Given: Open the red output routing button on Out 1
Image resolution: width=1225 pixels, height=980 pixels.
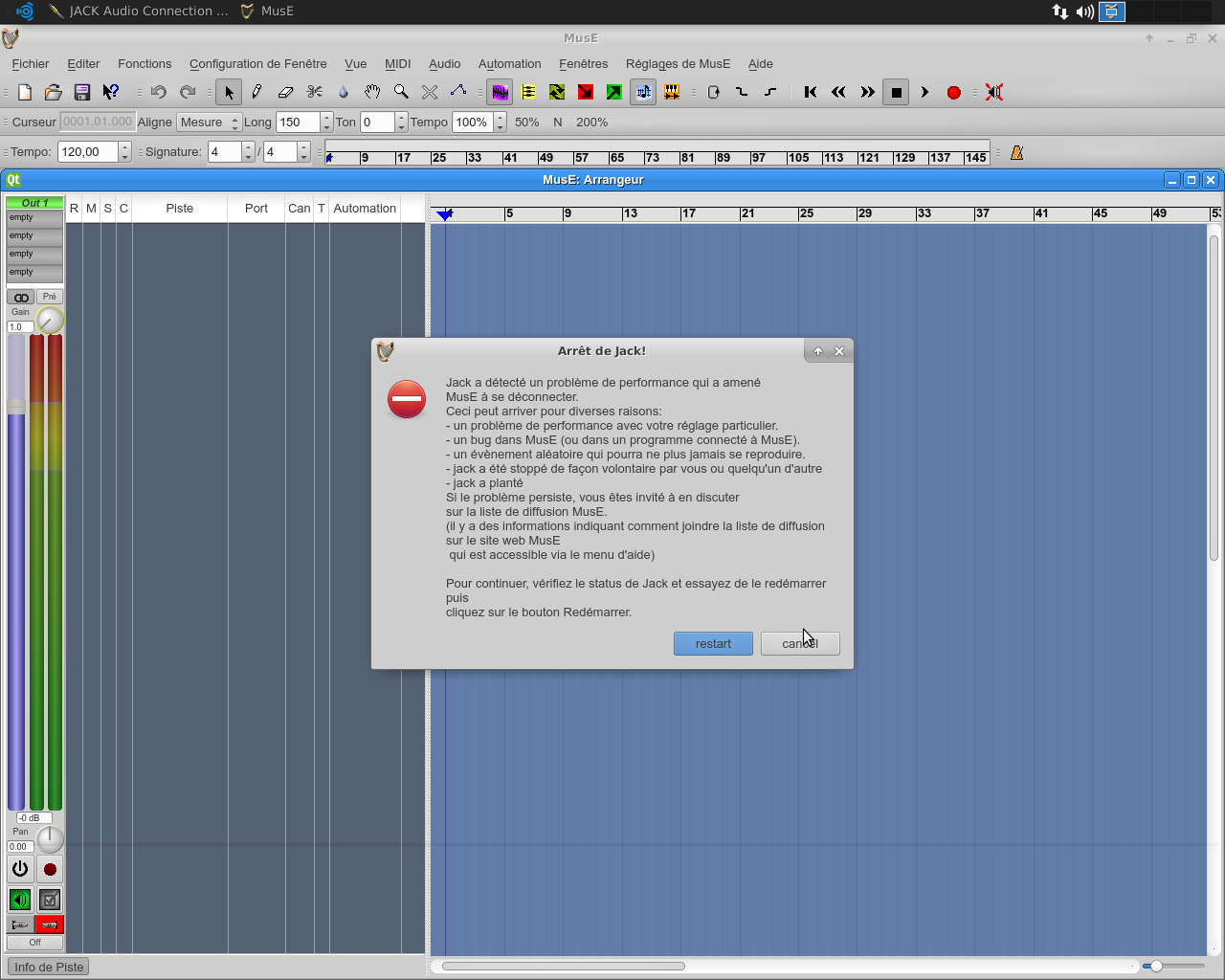Looking at the screenshot, I should point(50,924).
